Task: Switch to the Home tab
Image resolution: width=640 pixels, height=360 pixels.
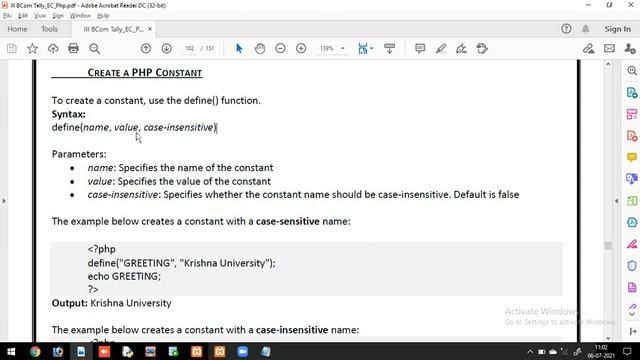Action: tap(18, 29)
